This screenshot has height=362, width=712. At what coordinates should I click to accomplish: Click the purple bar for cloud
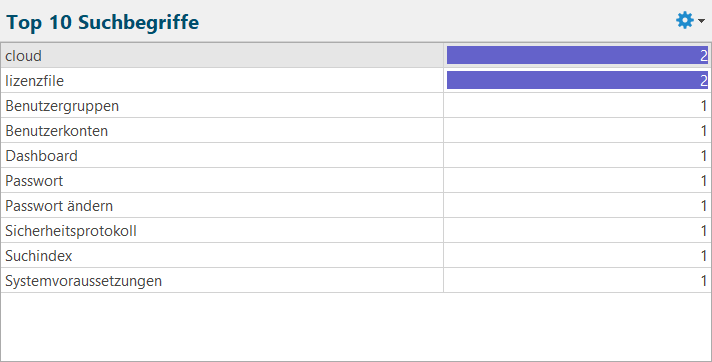point(577,55)
